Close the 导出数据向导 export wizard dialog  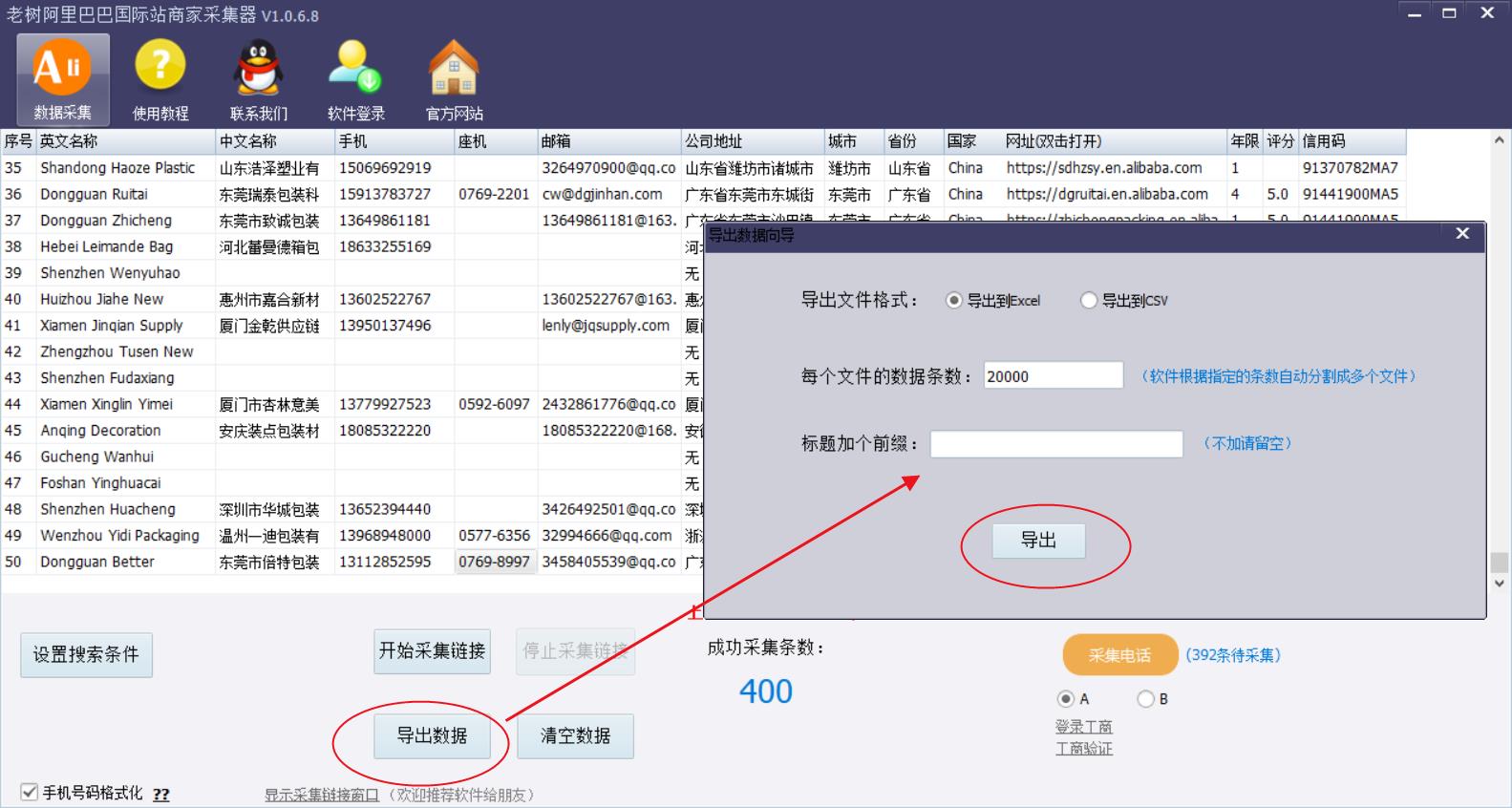[1461, 234]
